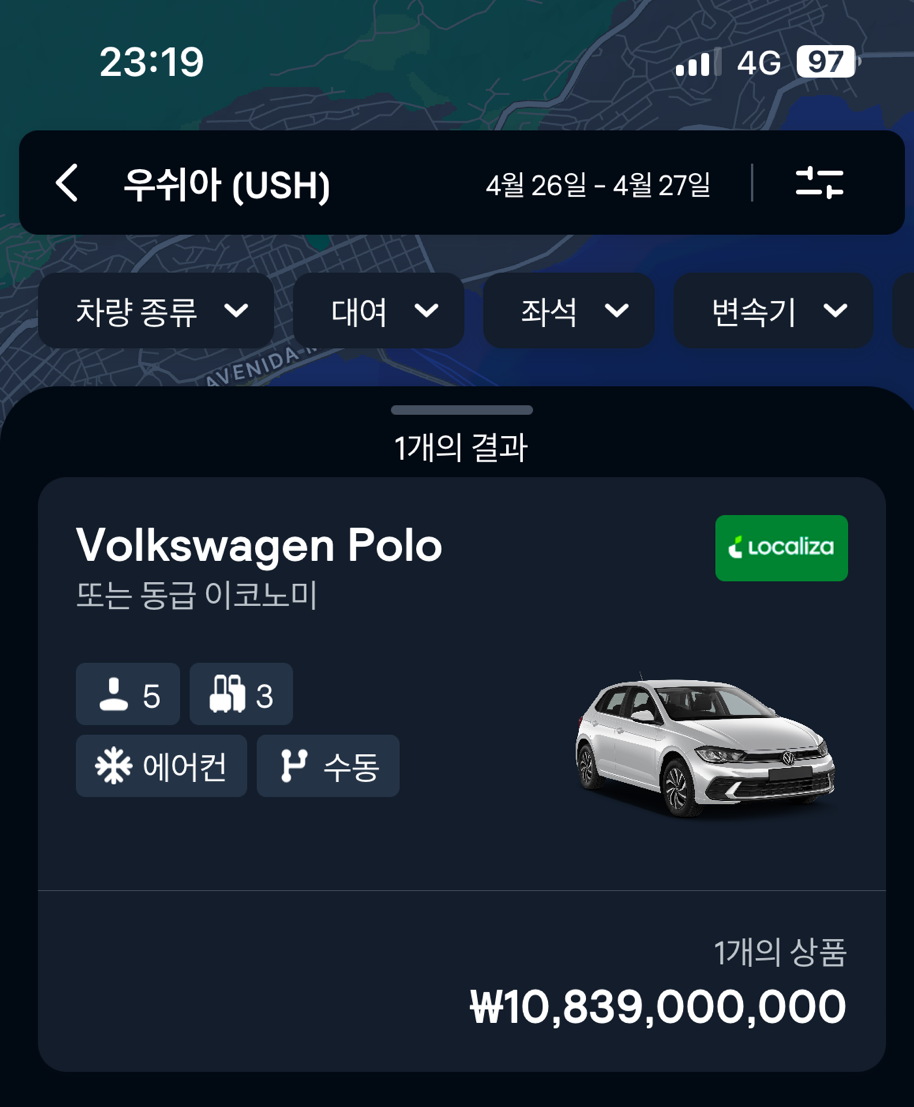Tap the ₩10,839,000,000 price

pyautogui.click(x=658, y=1006)
